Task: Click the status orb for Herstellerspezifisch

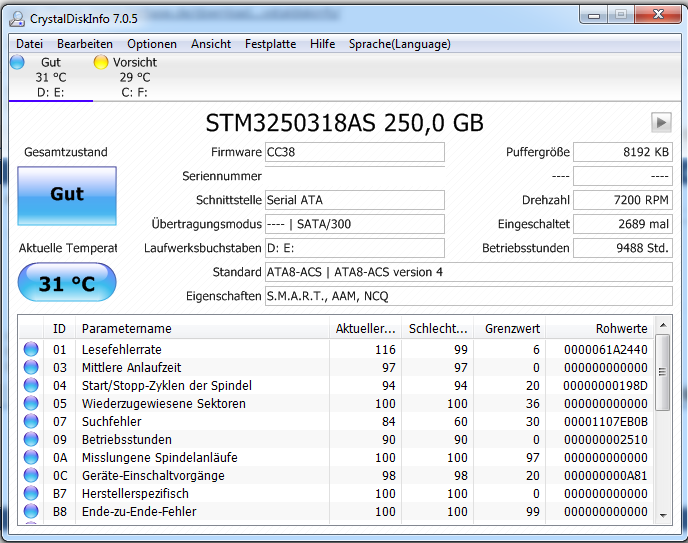Action: [31, 493]
